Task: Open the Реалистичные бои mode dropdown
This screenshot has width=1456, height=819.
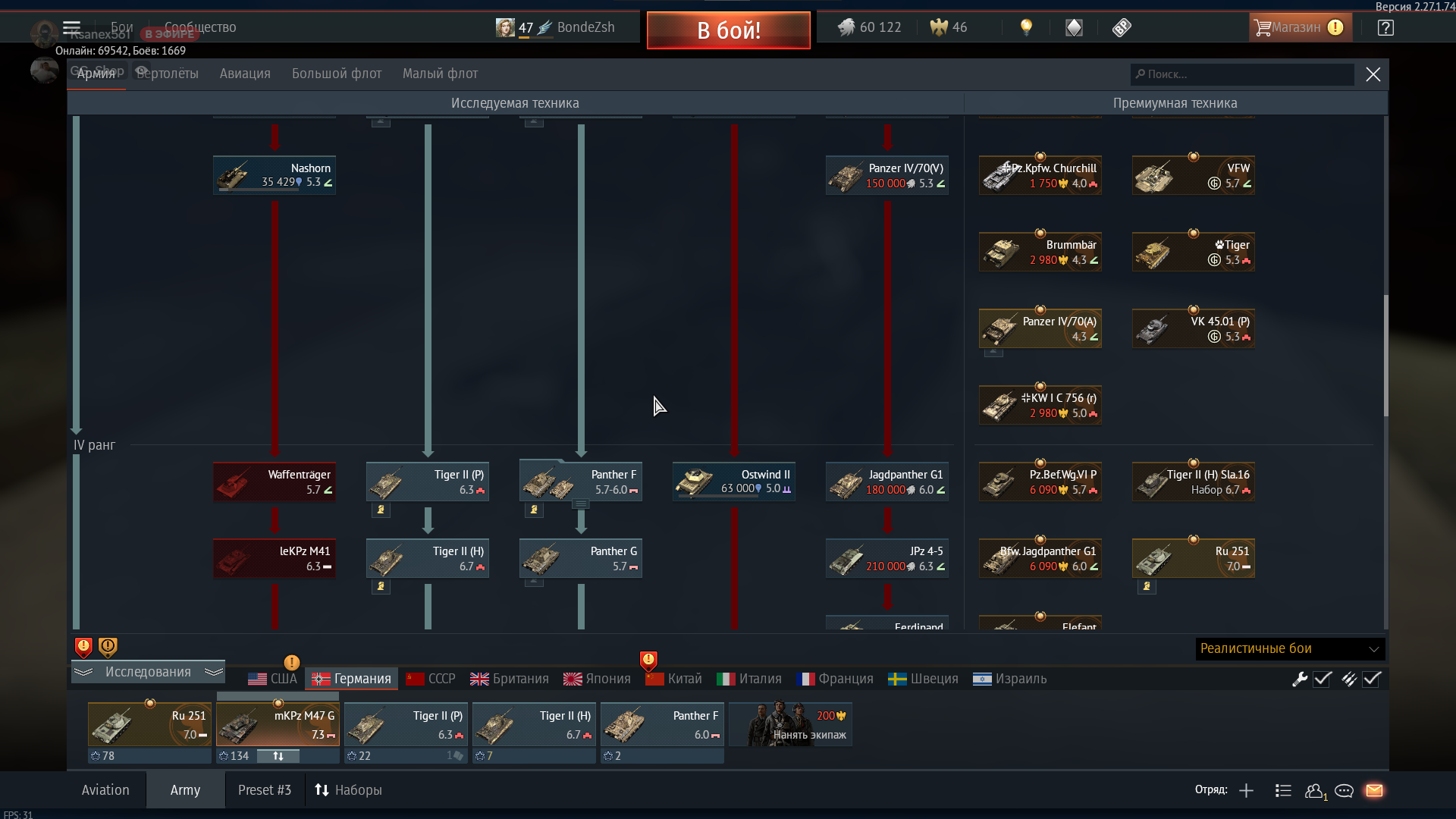Action: [1290, 648]
